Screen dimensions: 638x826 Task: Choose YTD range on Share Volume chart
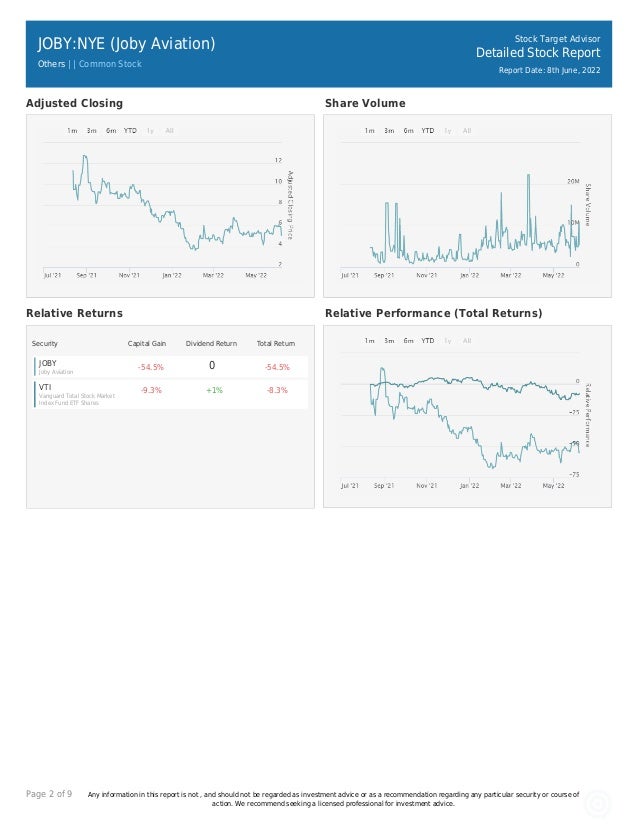coord(427,131)
